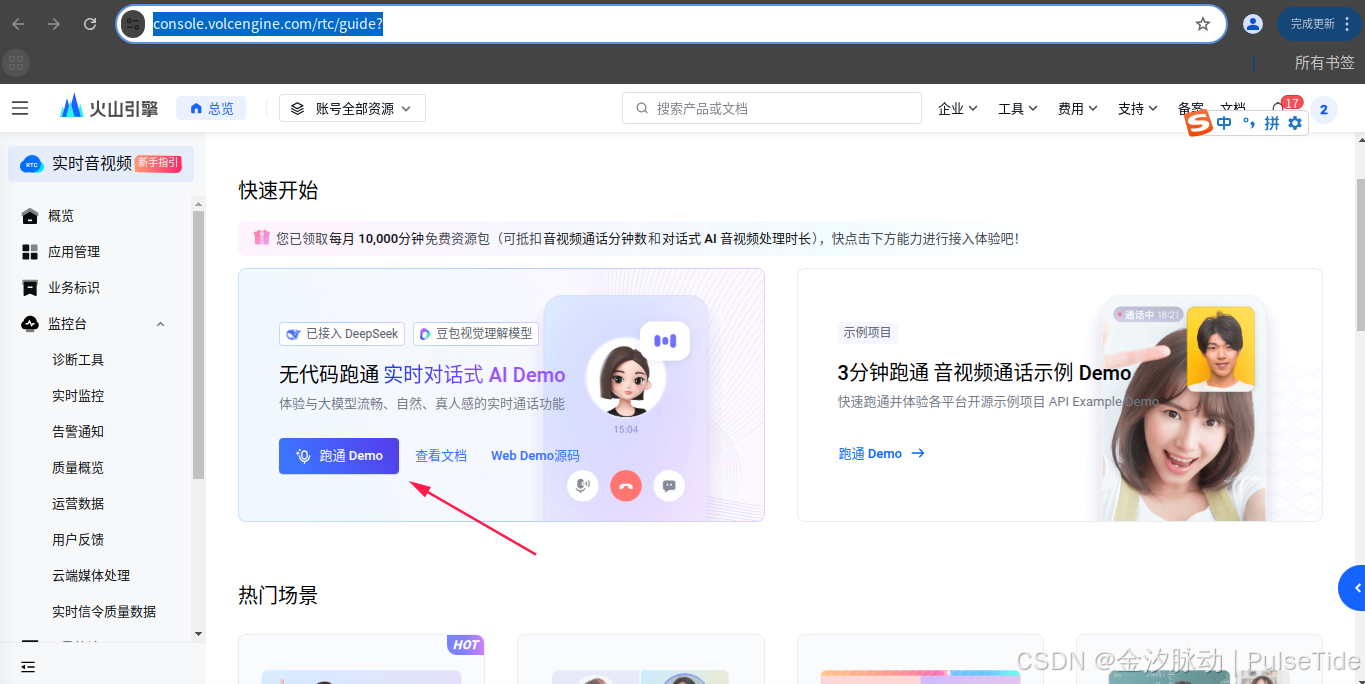Click the 完成更新 browser update button

pos(1318,24)
